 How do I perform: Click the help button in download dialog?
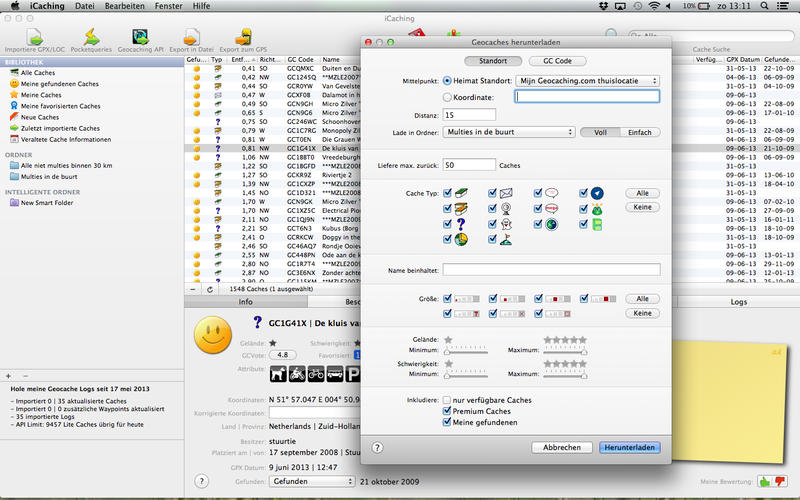[377, 447]
